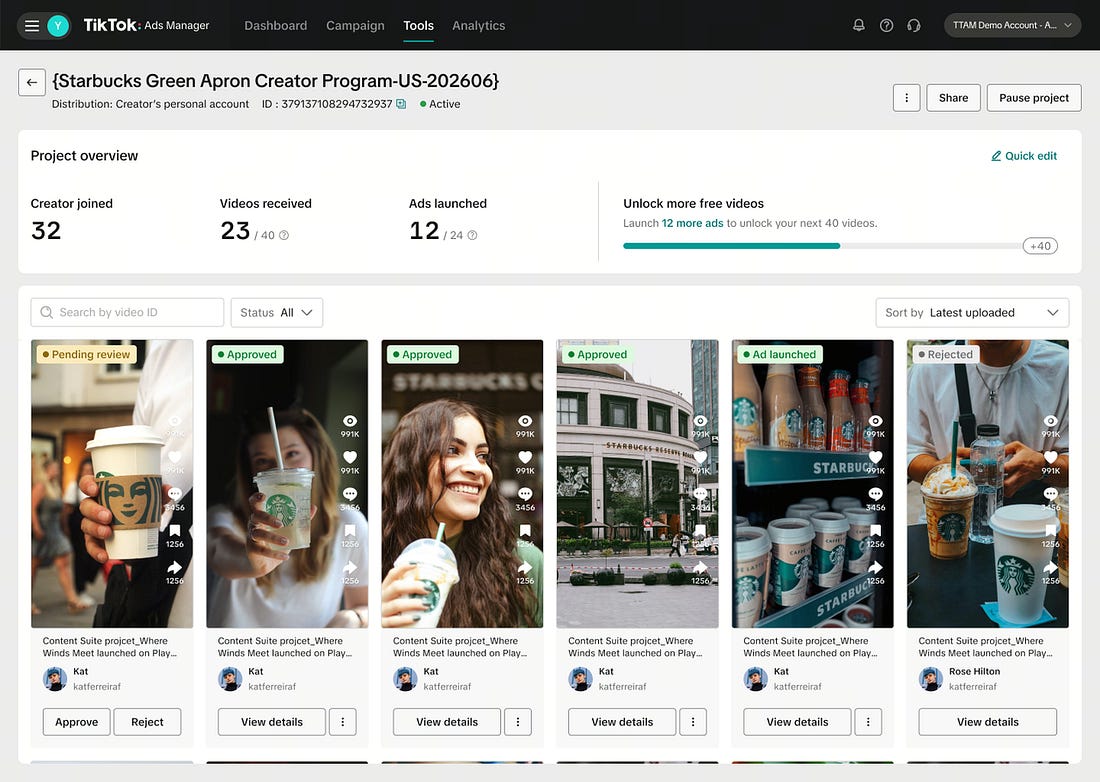
Task: Switch to the Analytics tab
Action: click(478, 25)
